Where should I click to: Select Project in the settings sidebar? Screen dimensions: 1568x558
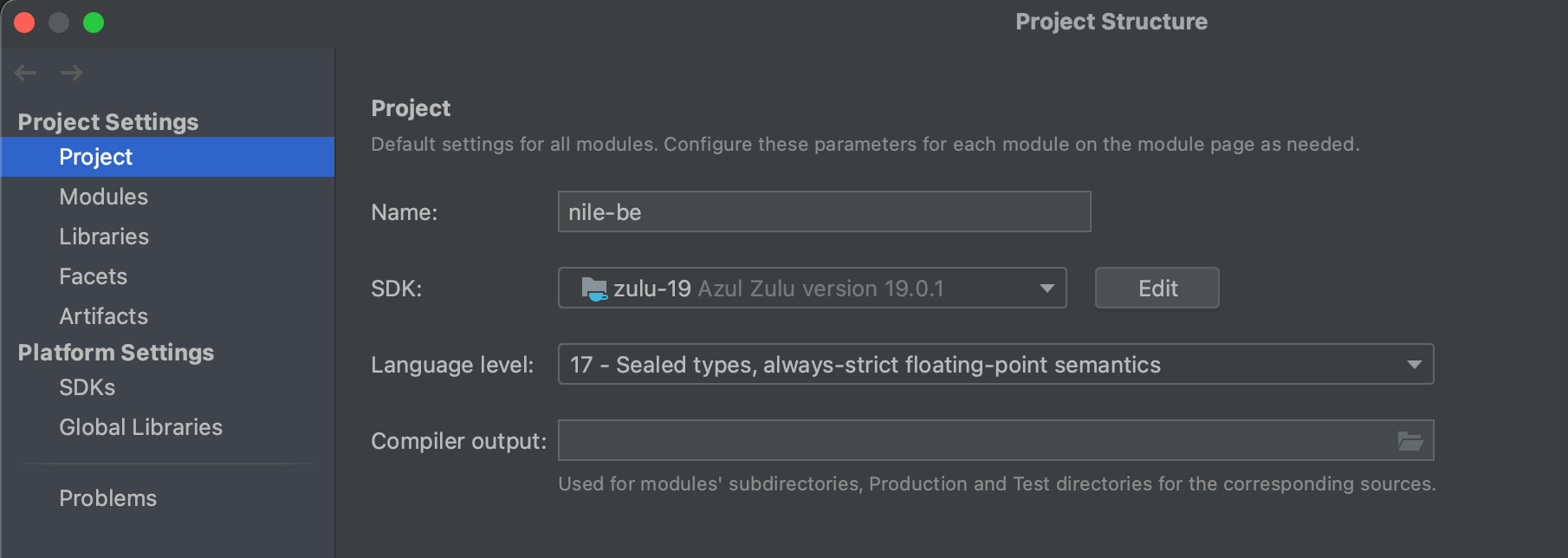[96, 157]
